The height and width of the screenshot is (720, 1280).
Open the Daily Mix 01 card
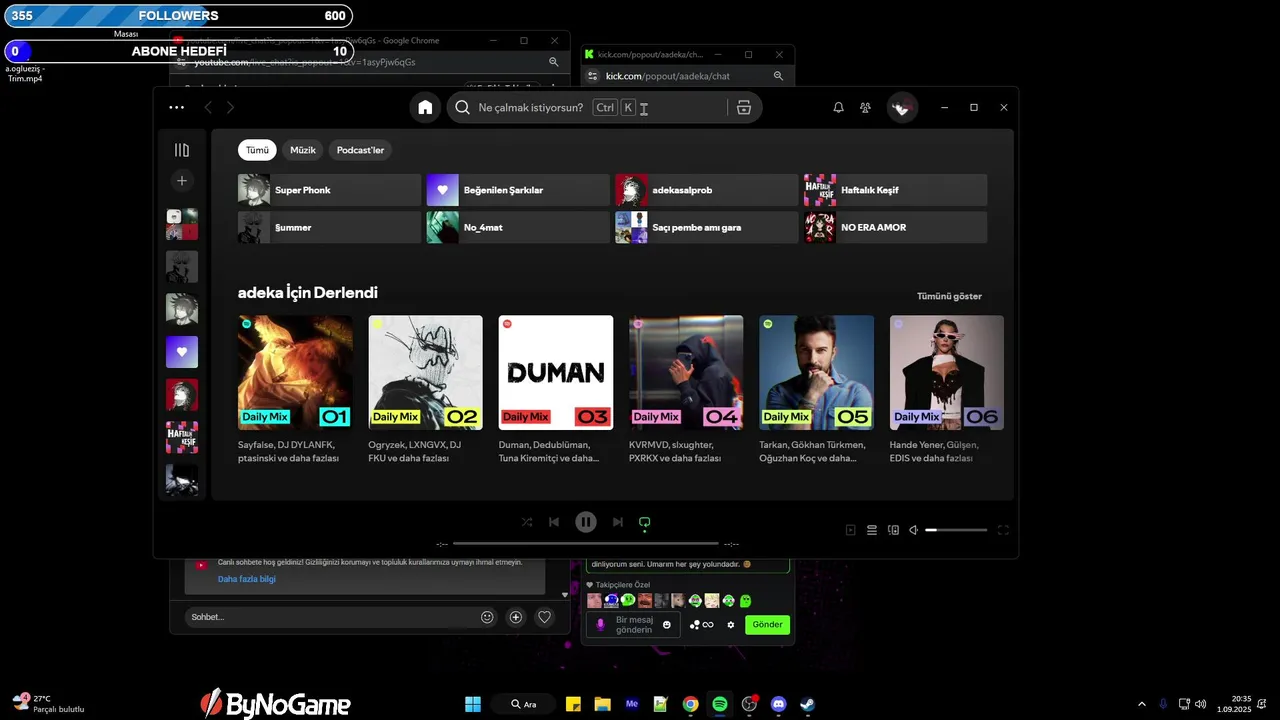[x=295, y=390]
